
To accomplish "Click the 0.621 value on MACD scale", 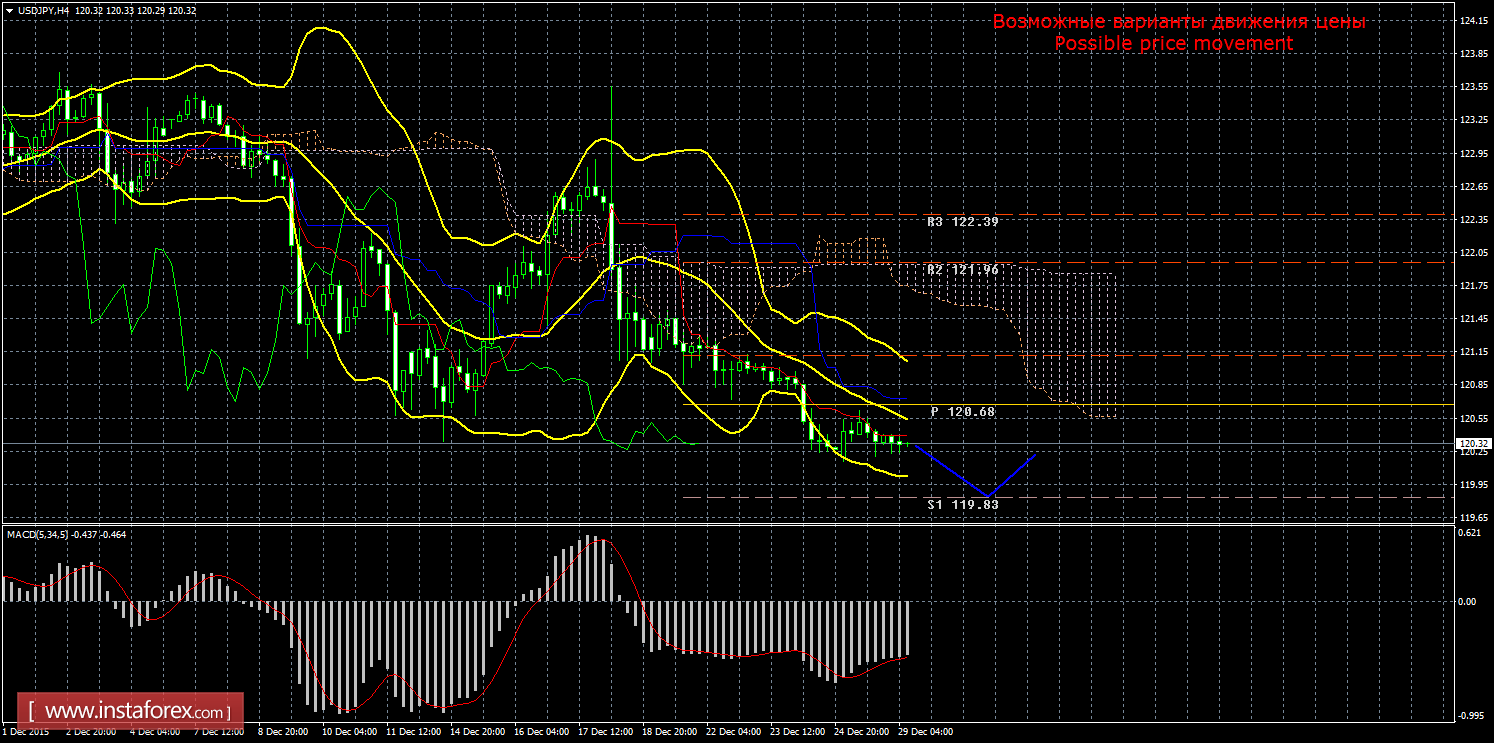I will (x=1469, y=533).
